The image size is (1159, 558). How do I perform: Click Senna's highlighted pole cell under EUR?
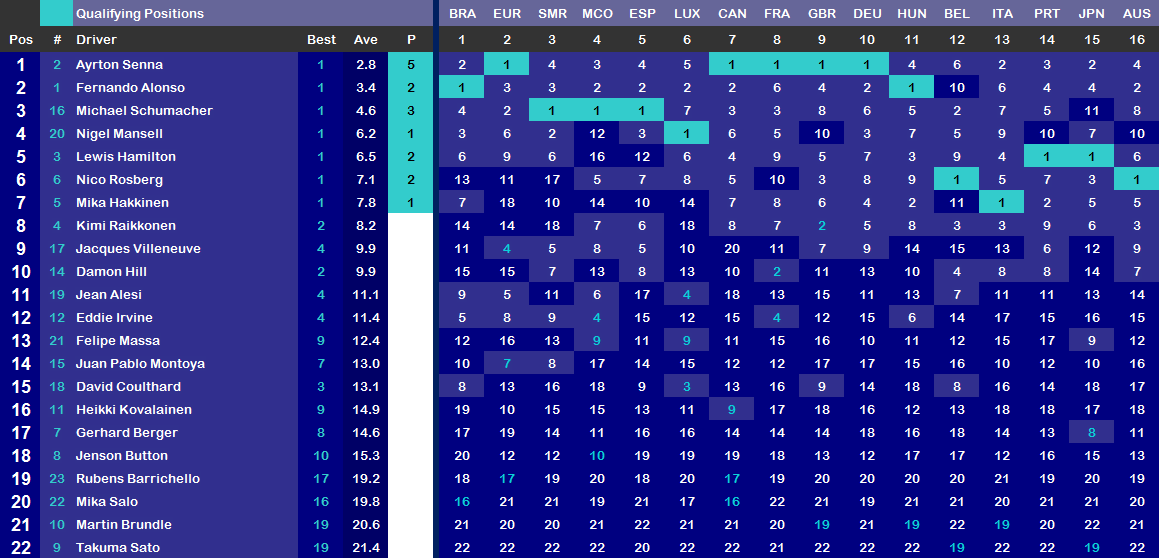pos(506,65)
